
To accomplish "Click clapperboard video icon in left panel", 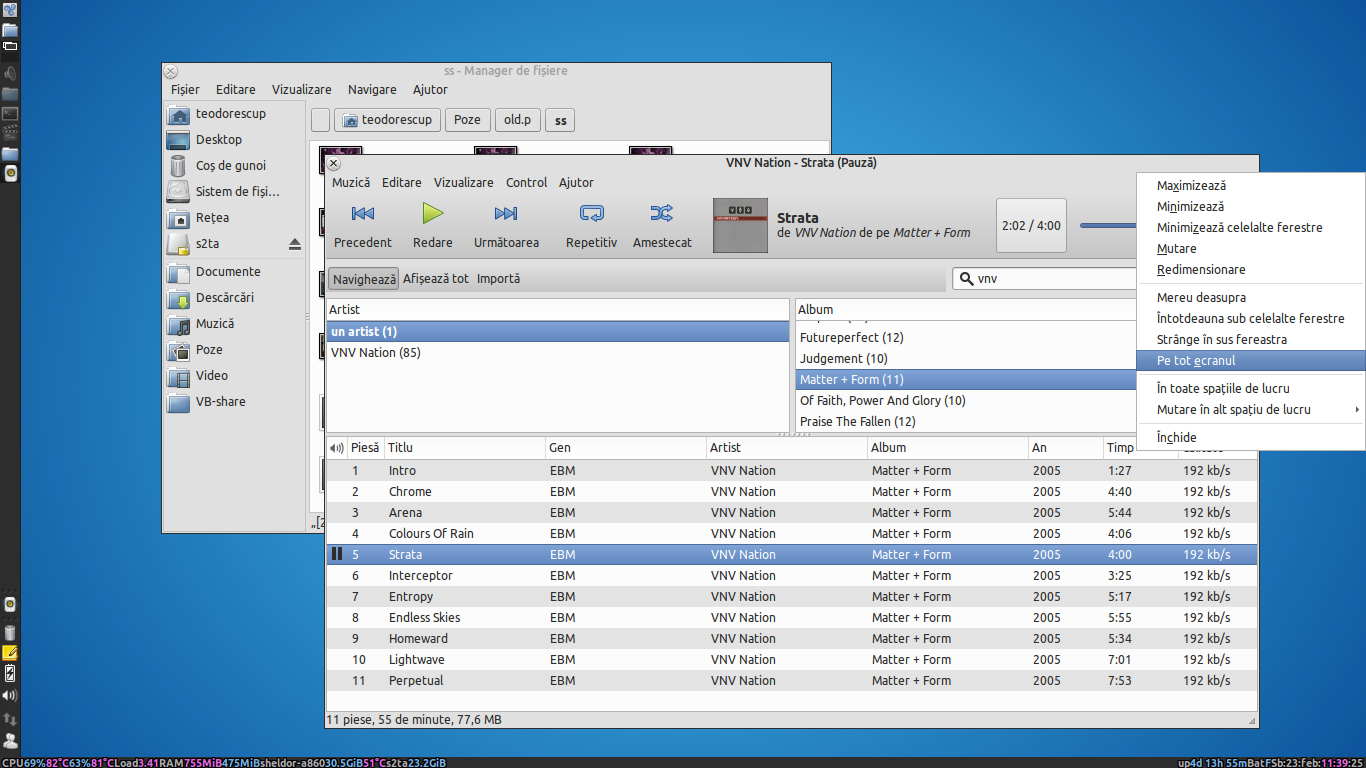I will [10, 133].
